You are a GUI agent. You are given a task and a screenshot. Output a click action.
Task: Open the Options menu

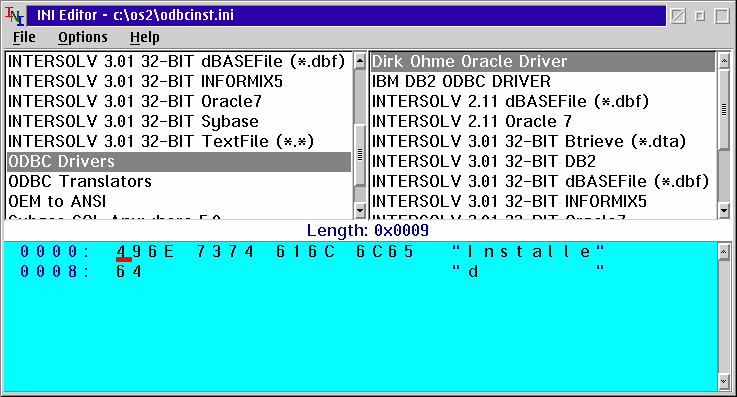[83, 37]
